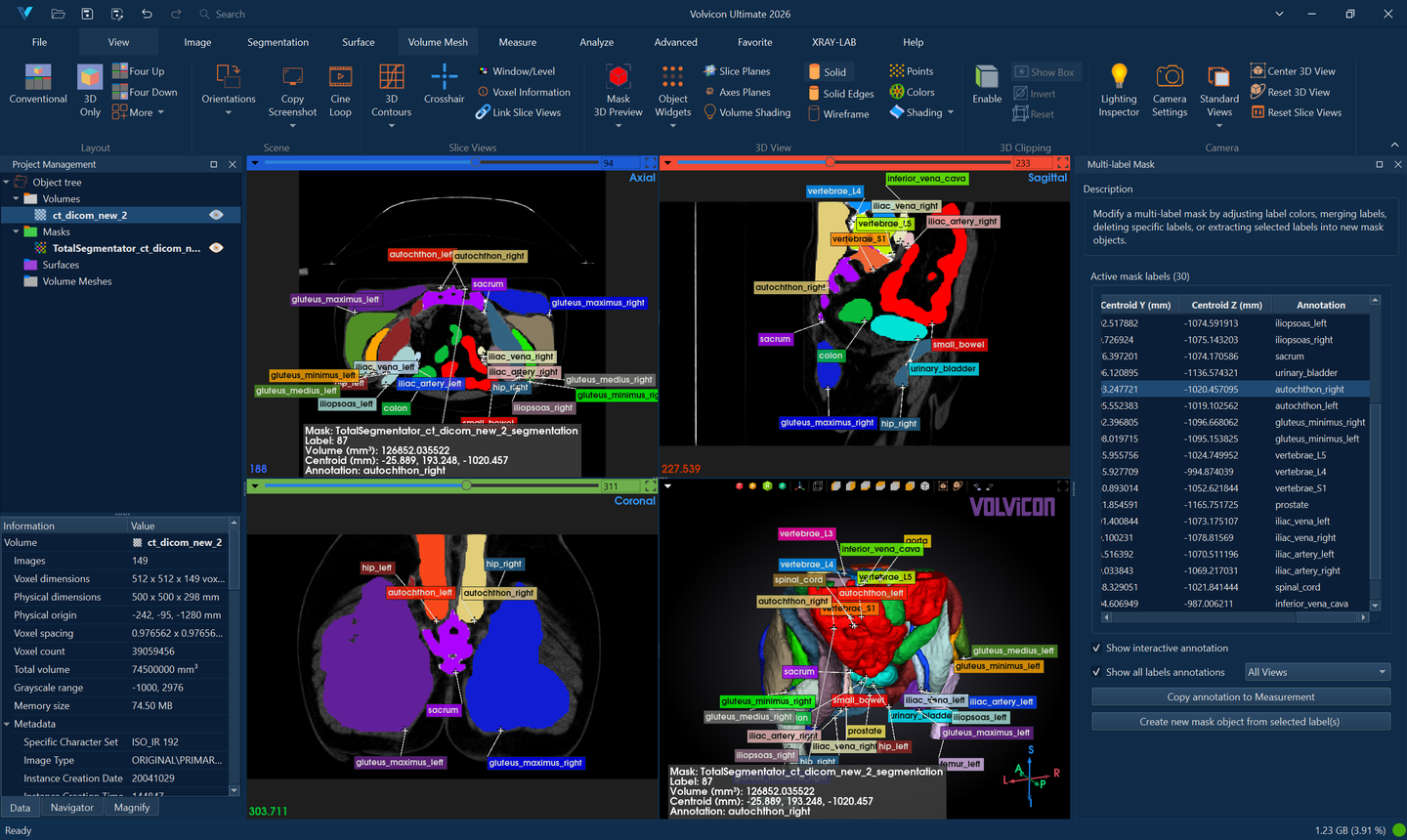
Task: Show Slice Planes in 3D view
Action: click(737, 71)
